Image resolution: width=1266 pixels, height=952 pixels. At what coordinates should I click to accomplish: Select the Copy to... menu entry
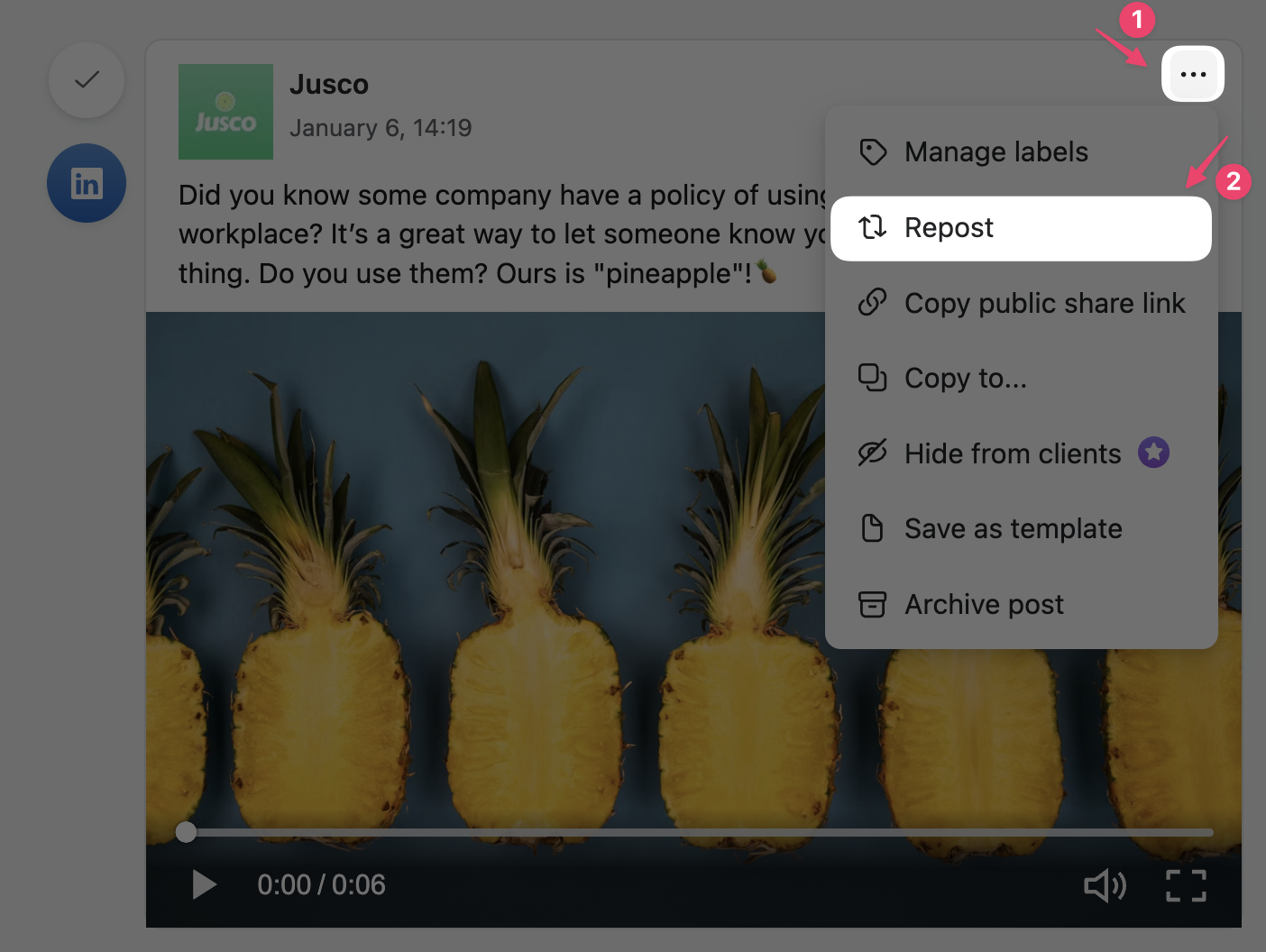click(965, 379)
